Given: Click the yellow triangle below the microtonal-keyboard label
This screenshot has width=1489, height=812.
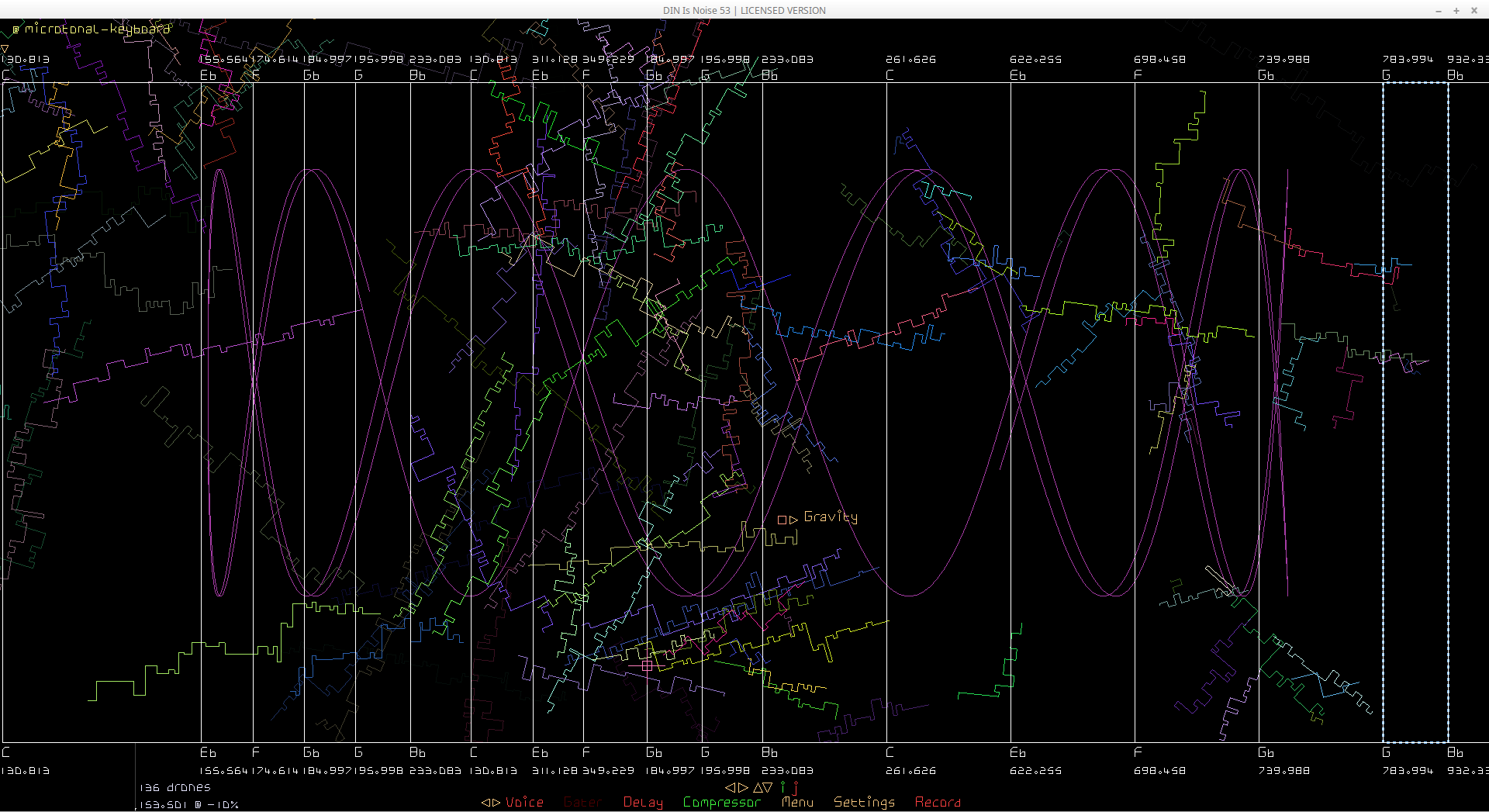Looking at the screenshot, I should click(5, 49).
